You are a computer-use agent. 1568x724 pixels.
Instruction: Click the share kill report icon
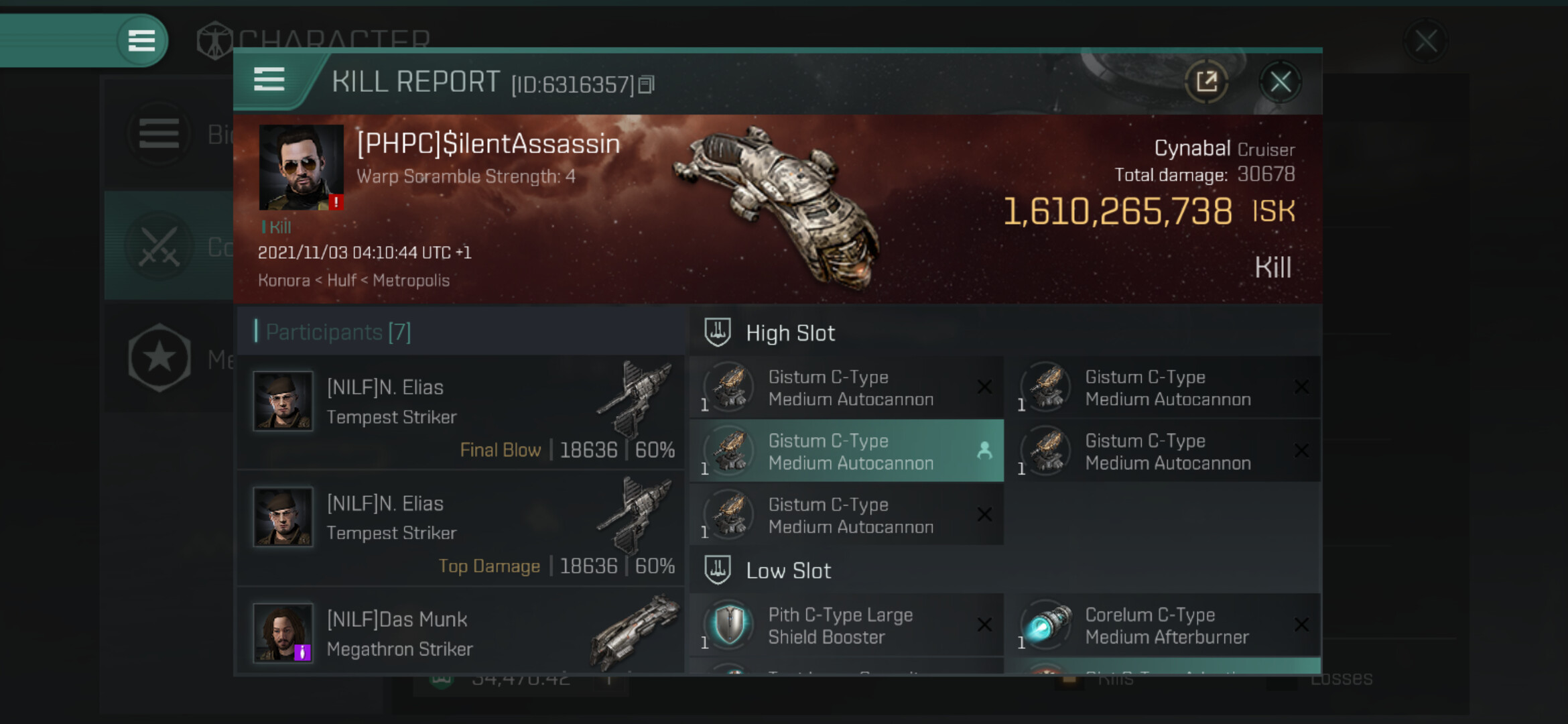1206,82
